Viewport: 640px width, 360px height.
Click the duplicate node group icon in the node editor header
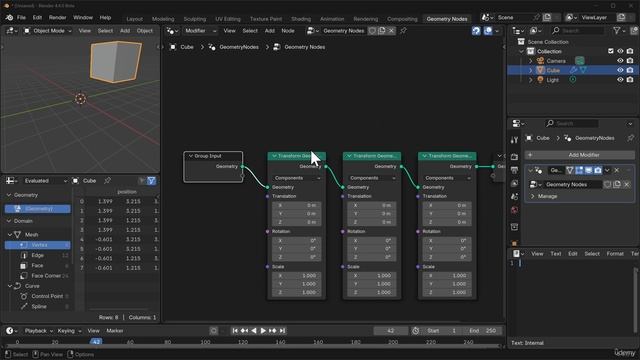point(382,31)
